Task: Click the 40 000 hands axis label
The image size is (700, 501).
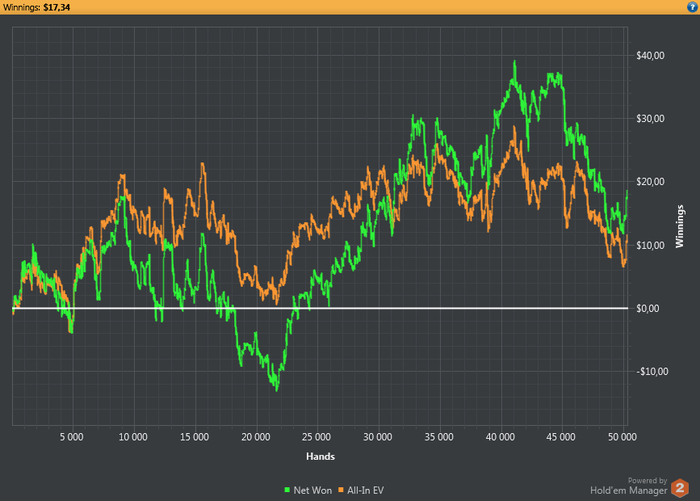Action: click(500, 437)
